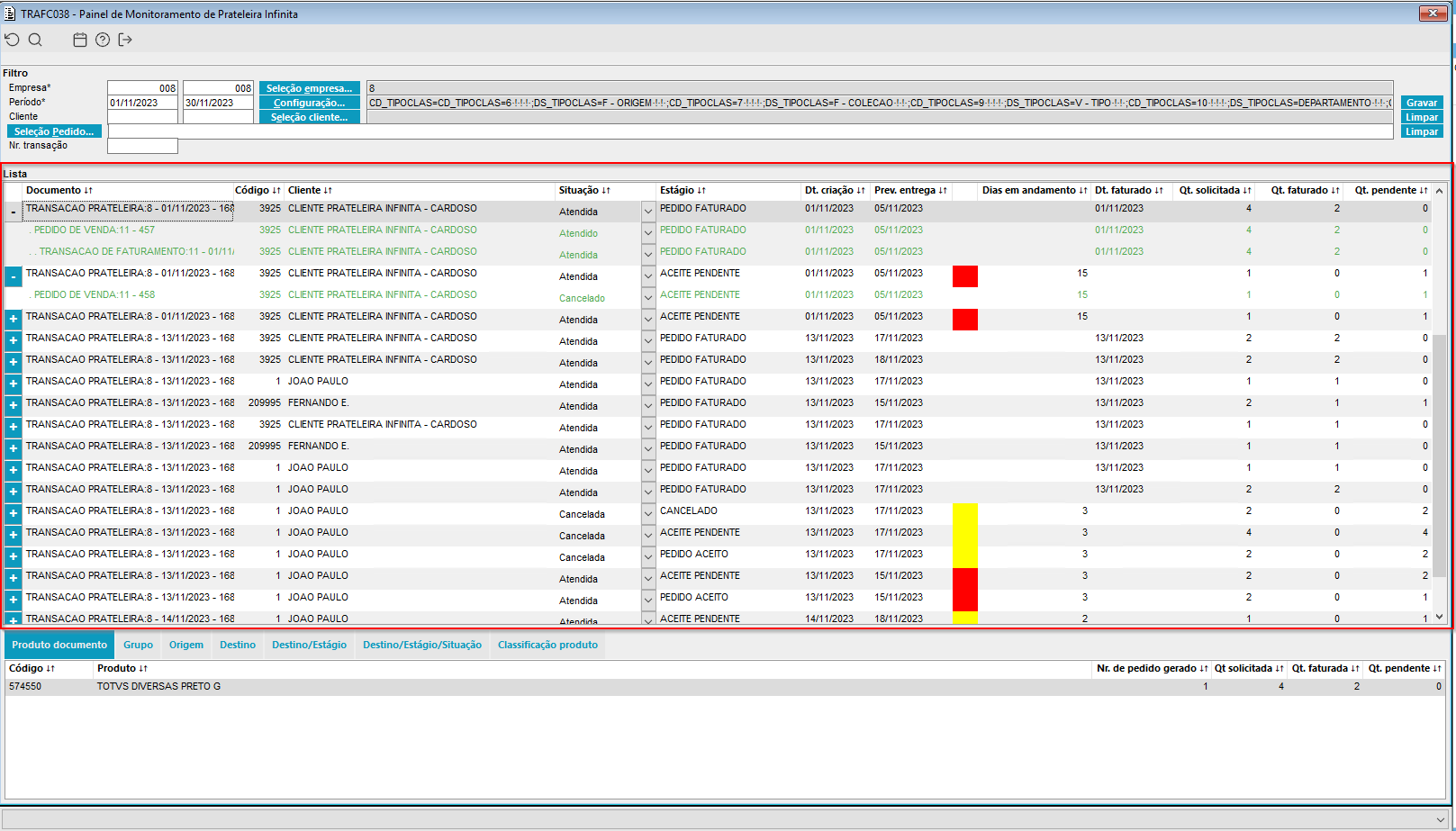
Task: Open the Configuração... button
Action: (310, 103)
